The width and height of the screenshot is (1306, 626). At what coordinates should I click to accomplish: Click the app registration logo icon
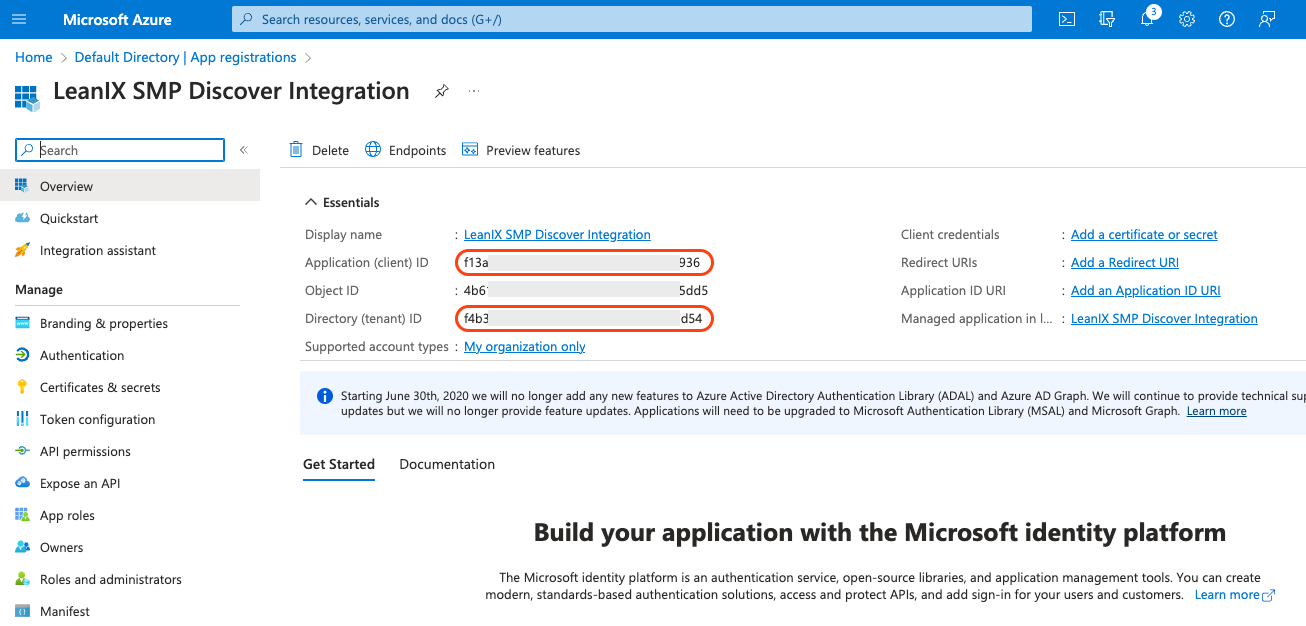27,97
